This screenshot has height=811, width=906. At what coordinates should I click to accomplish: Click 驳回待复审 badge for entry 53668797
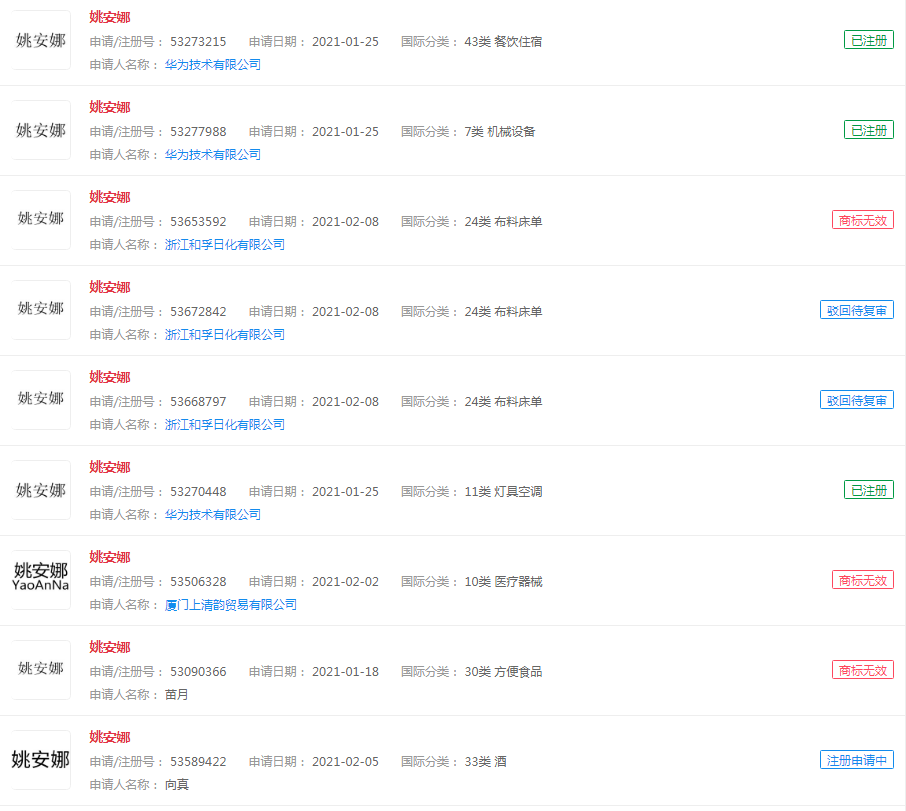[x=857, y=400]
